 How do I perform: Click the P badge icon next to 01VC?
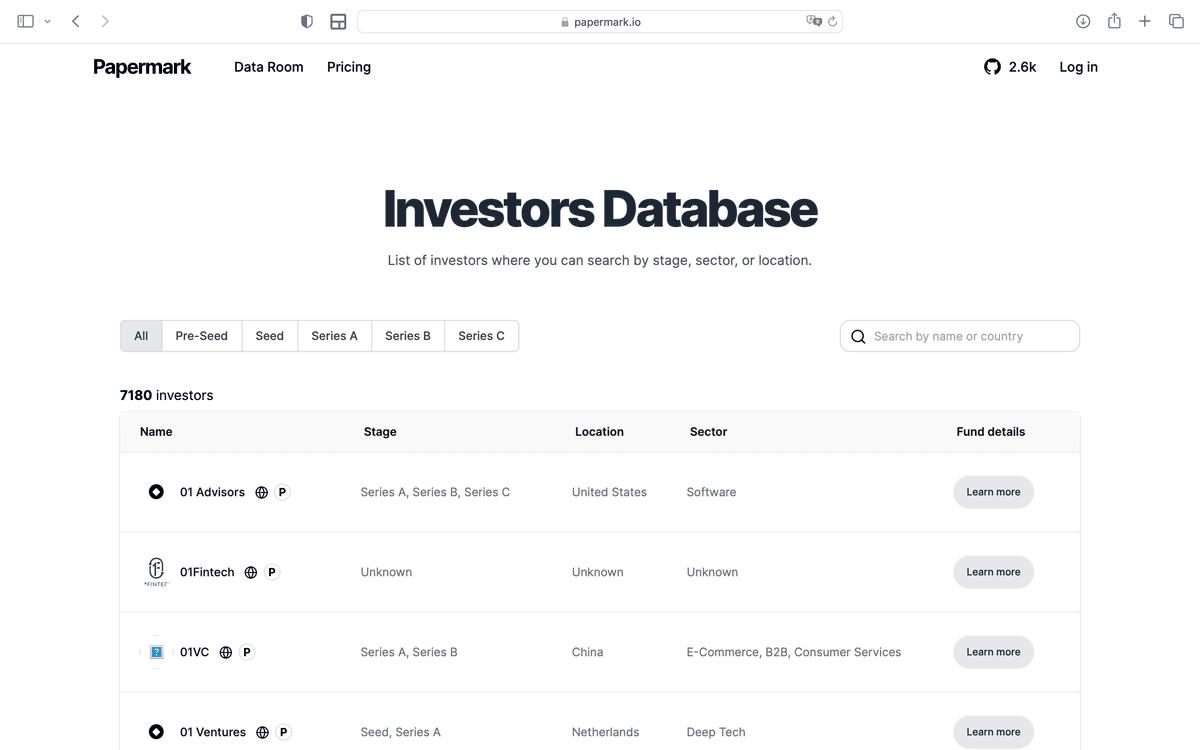click(x=246, y=652)
